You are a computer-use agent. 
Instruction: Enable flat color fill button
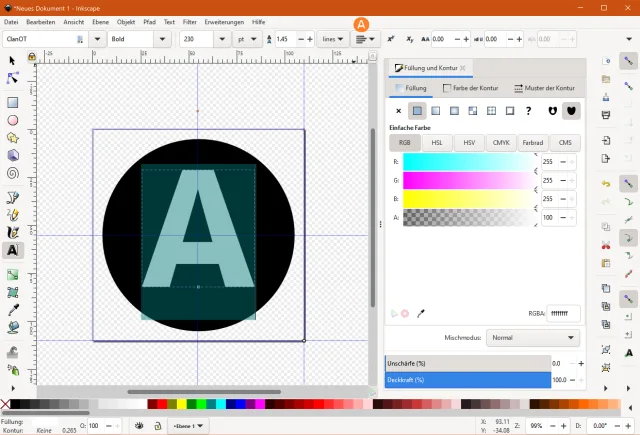418,111
